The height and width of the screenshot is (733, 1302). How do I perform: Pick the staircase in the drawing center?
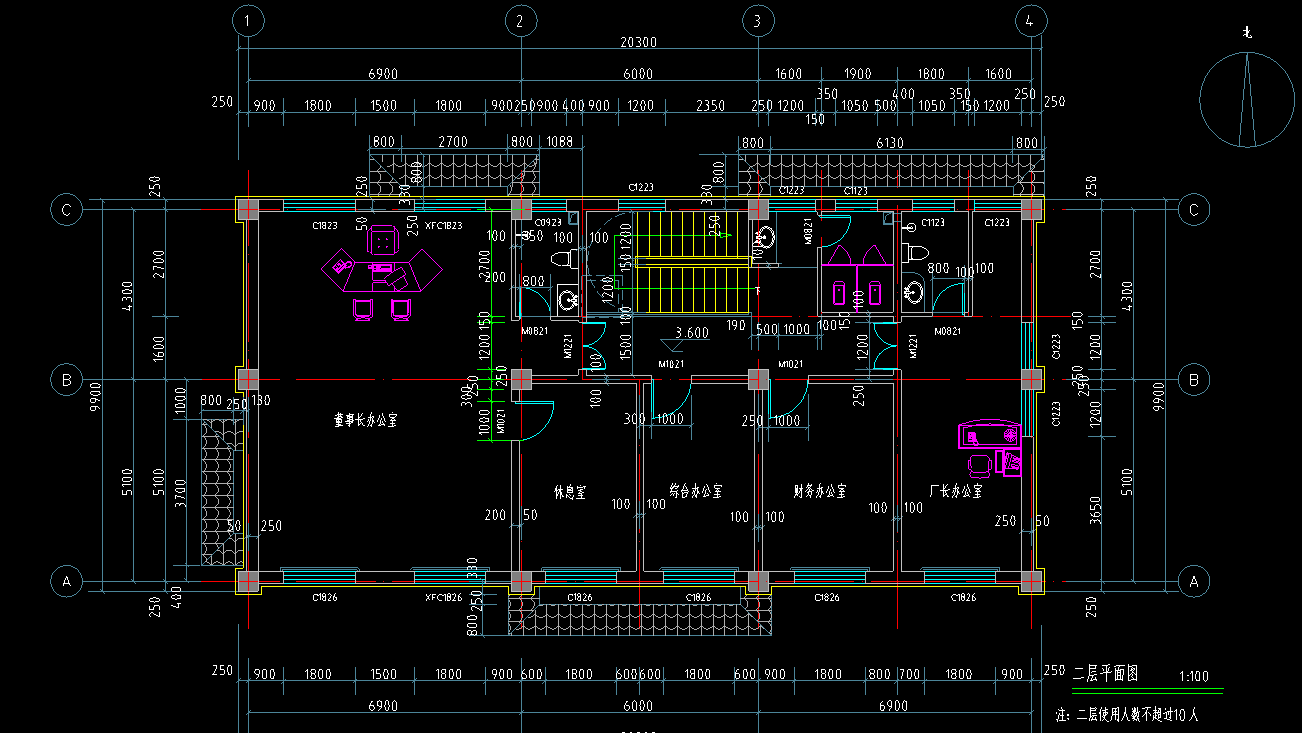(x=693, y=262)
